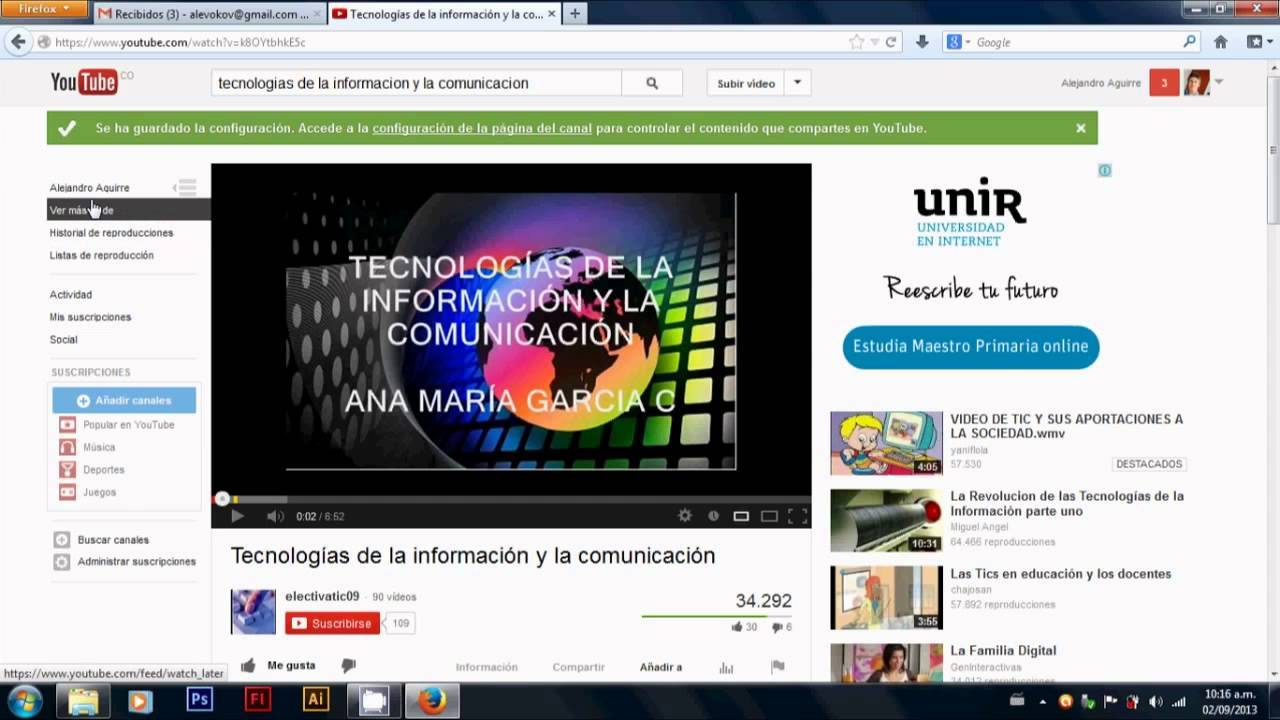The width and height of the screenshot is (1280, 720).
Task: Open the Compartir tab below video
Action: click(x=578, y=667)
